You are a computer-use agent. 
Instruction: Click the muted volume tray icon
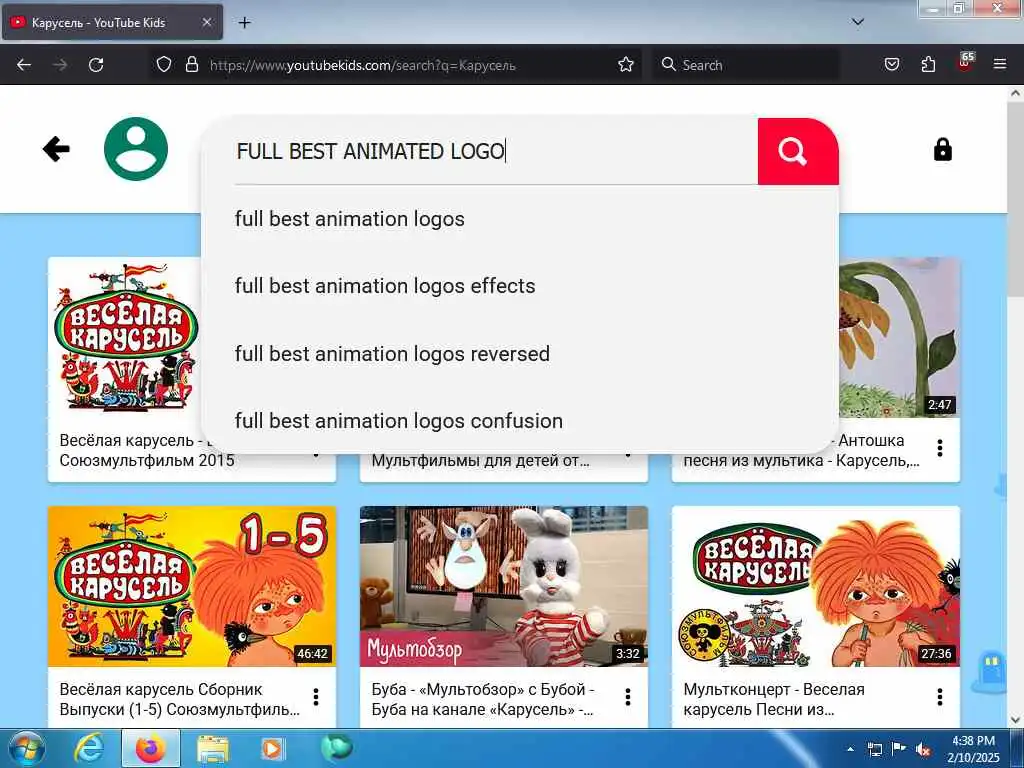[923, 750]
